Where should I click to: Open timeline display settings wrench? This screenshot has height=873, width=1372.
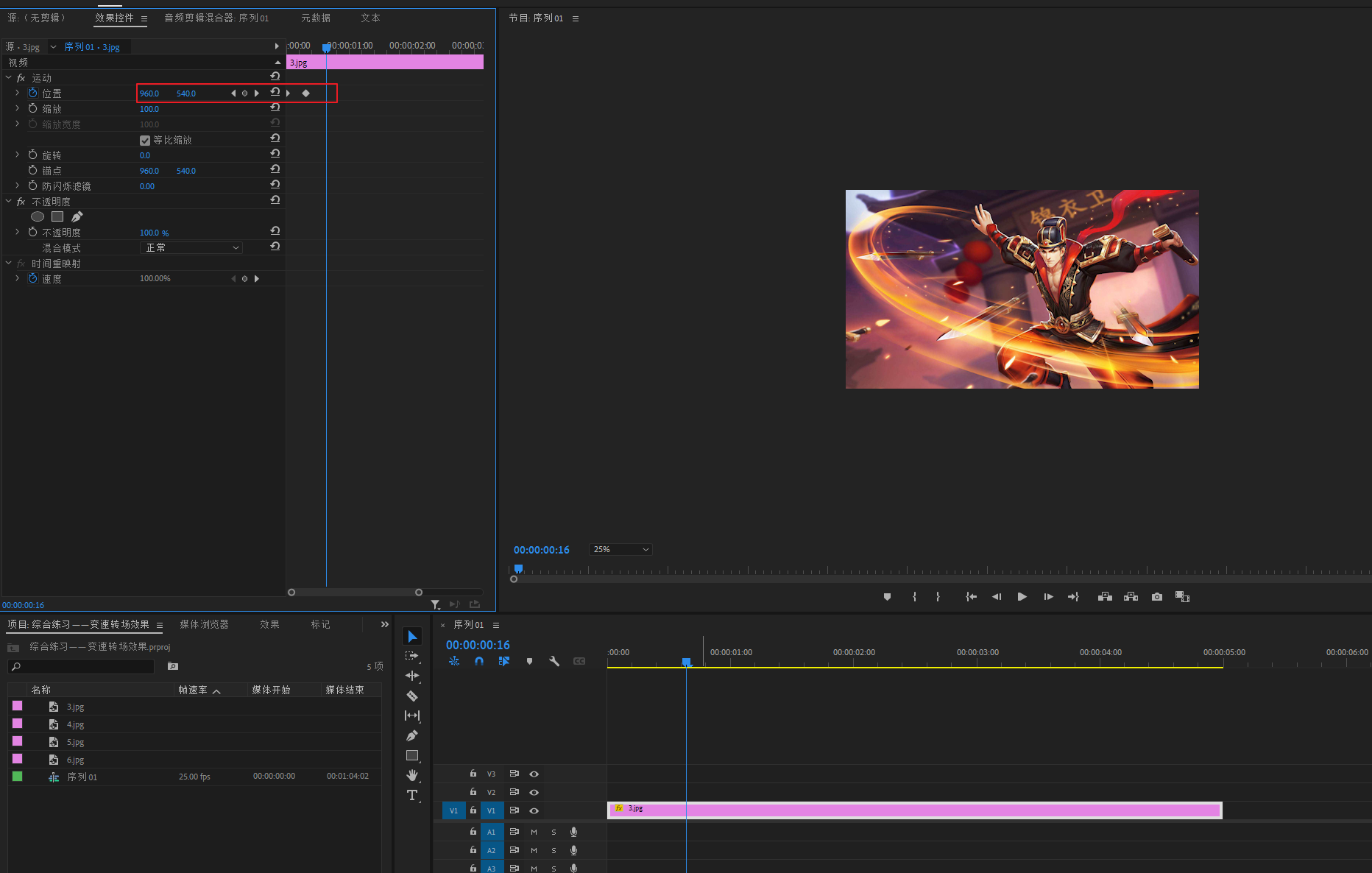tap(554, 661)
